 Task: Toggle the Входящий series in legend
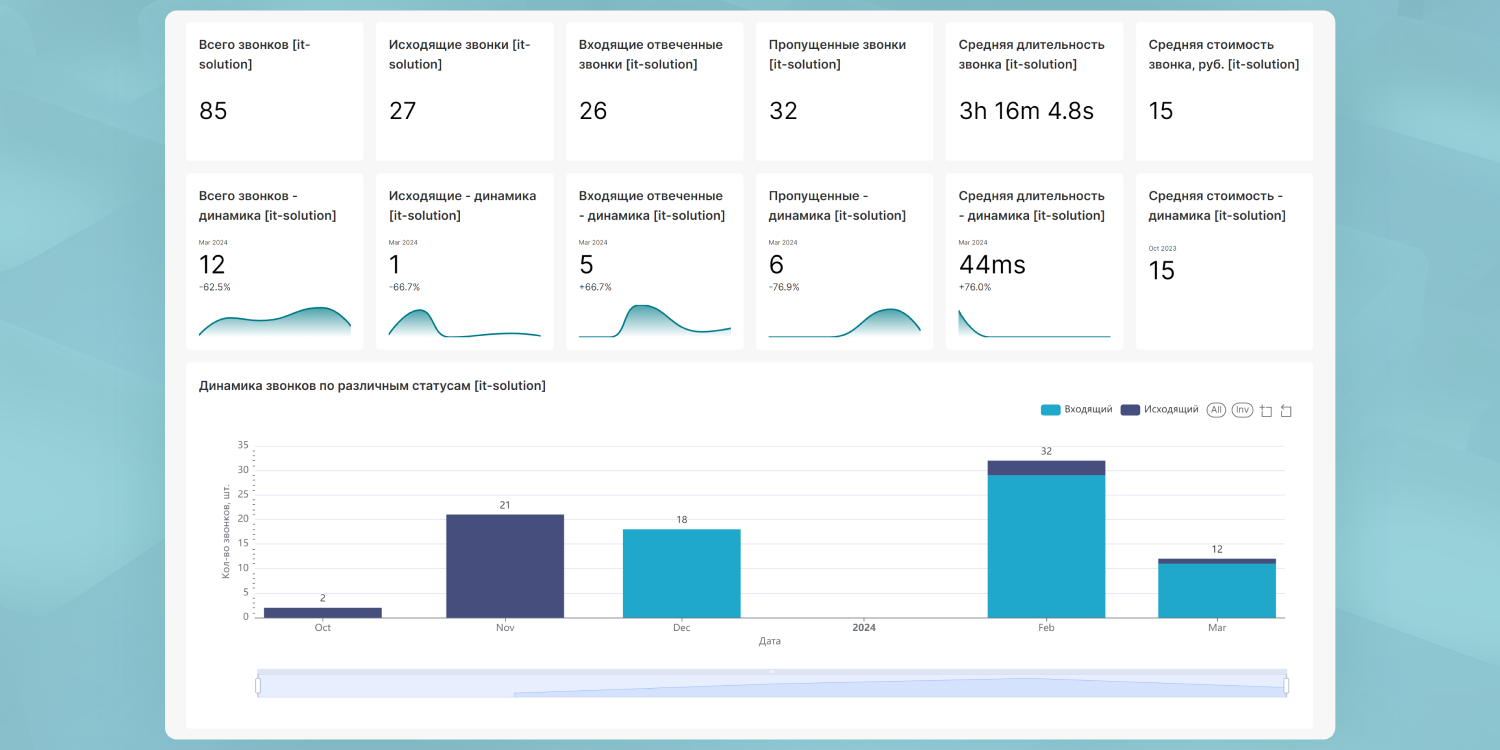pos(1076,410)
